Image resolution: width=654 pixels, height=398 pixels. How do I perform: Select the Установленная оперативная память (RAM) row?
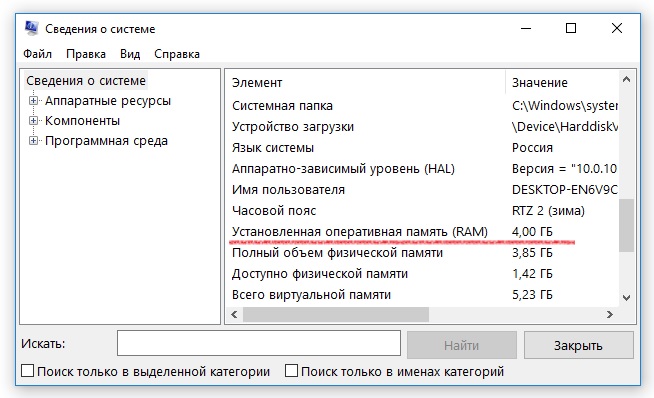point(423,232)
